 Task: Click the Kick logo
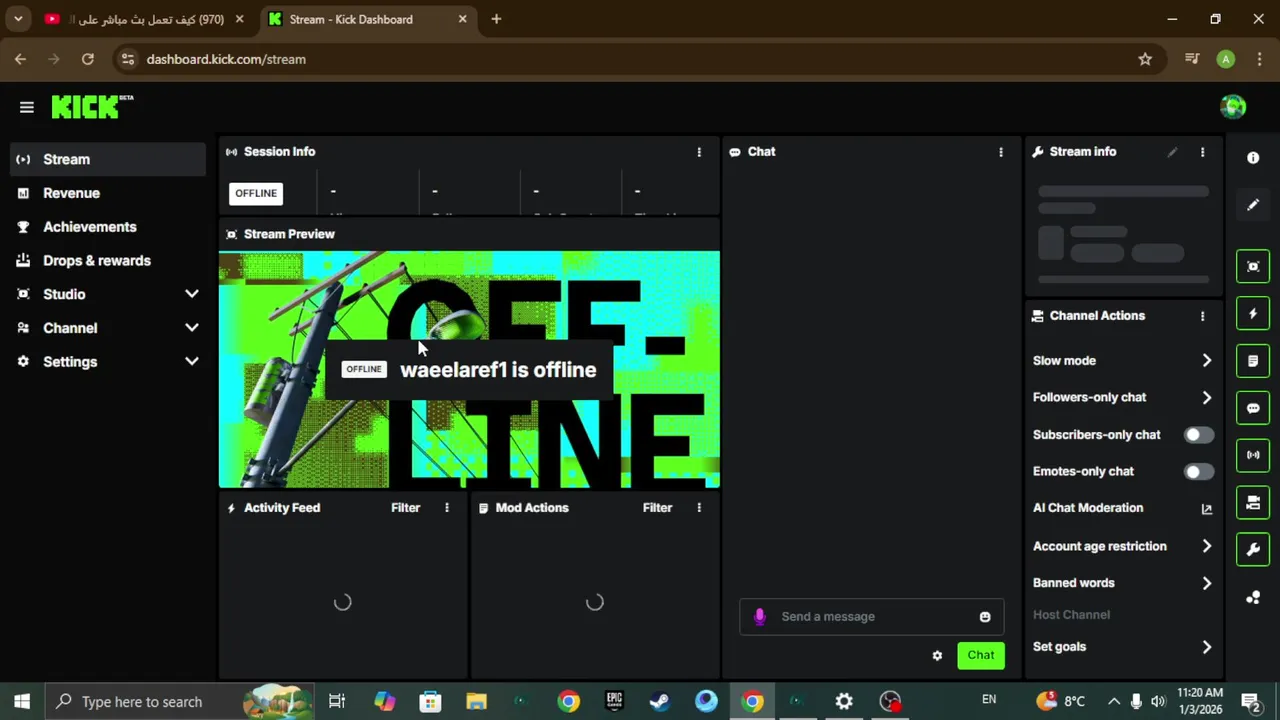(92, 106)
